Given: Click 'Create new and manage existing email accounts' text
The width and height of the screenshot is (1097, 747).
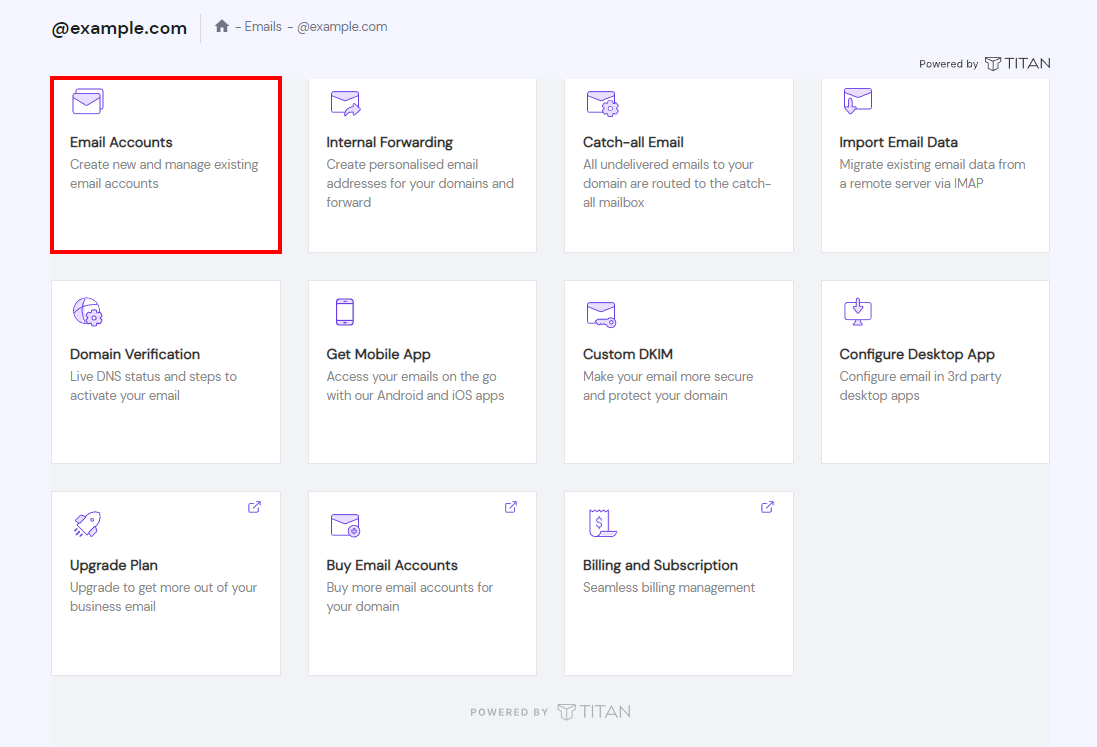Looking at the screenshot, I should [164, 173].
